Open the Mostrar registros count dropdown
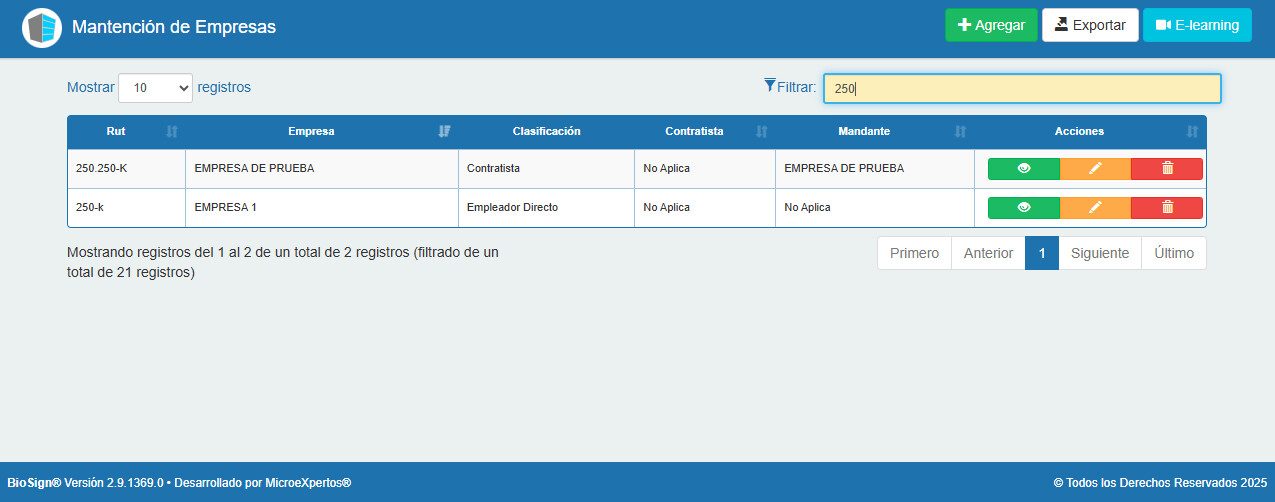Viewport: 1275px width, 502px height. pyautogui.click(x=155, y=88)
